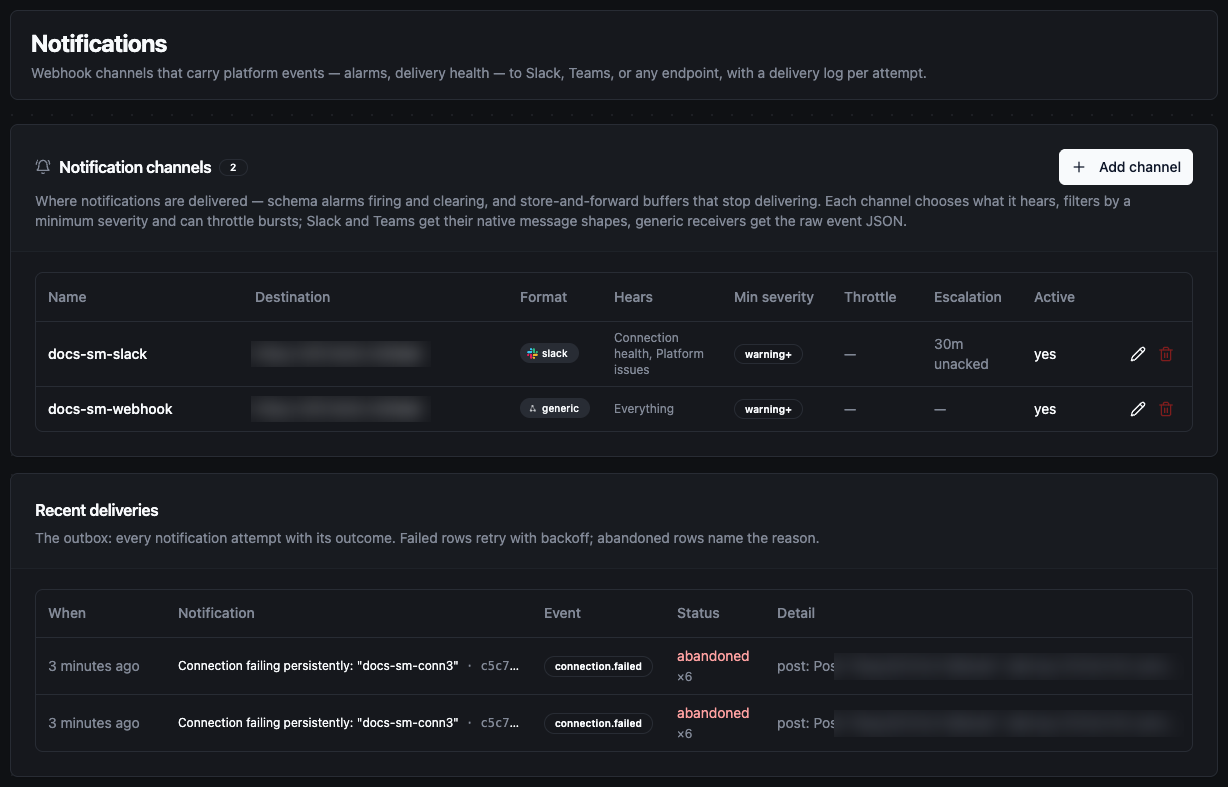Click 'abandoned' status in first delivery row

tap(713, 657)
